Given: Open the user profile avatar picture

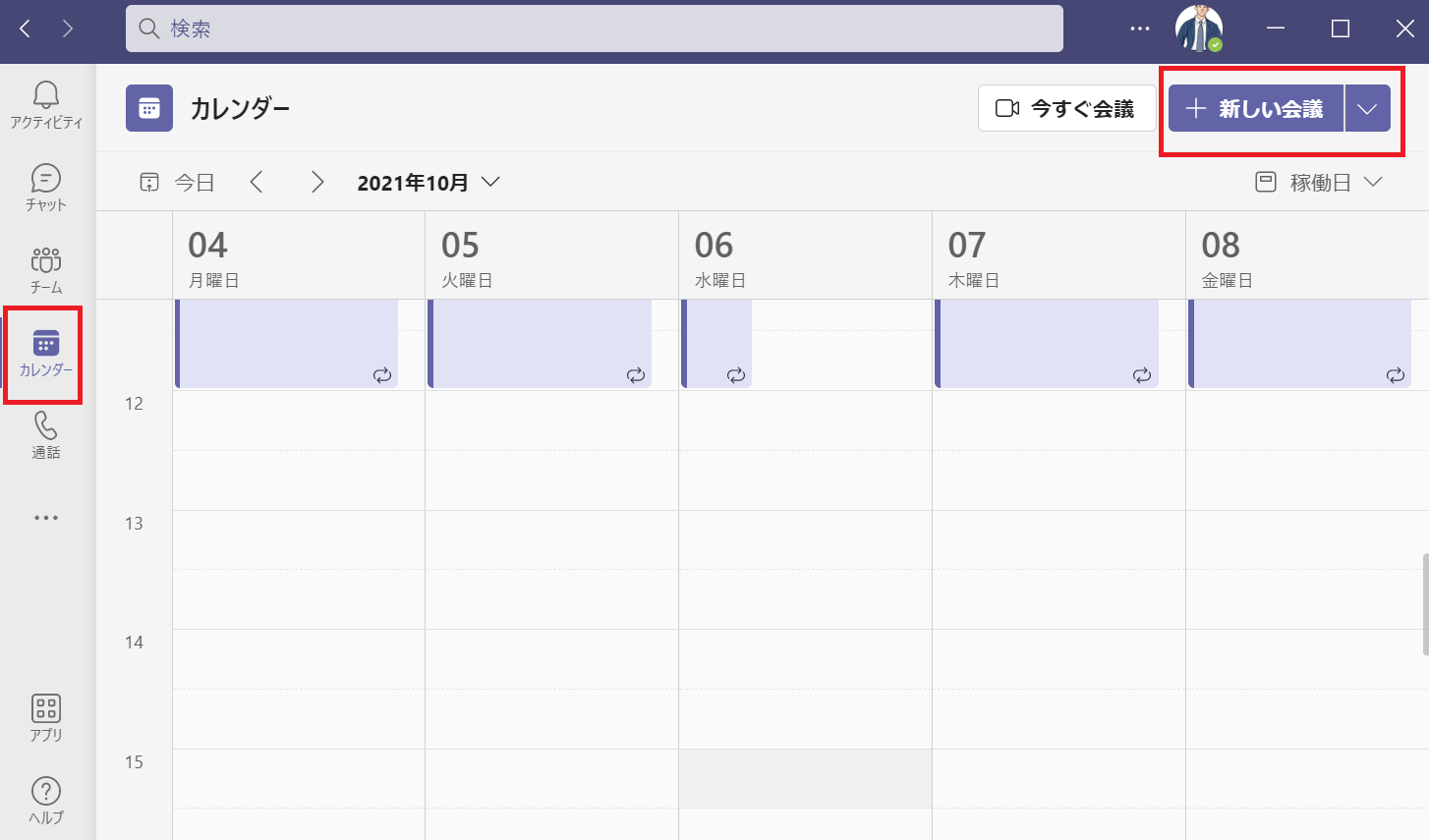Looking at the screenshot, I should 1199,29.
